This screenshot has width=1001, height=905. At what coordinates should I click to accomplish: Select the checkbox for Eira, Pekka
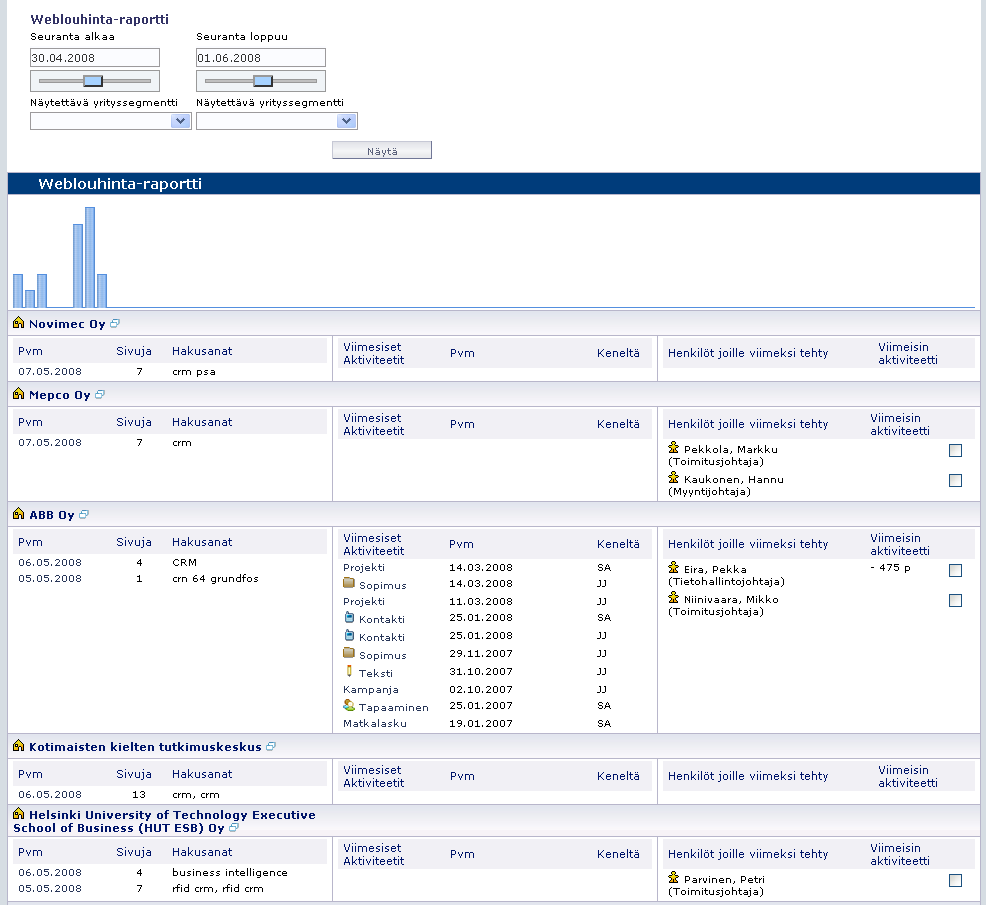click(955, 571)
